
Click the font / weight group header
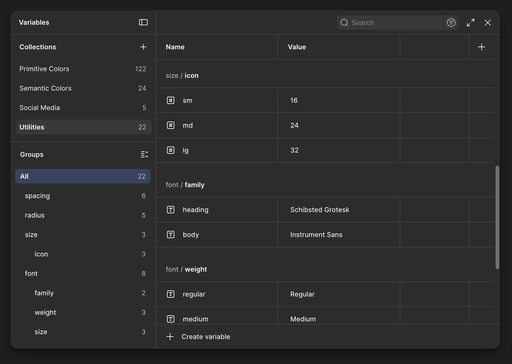point(186,269)
